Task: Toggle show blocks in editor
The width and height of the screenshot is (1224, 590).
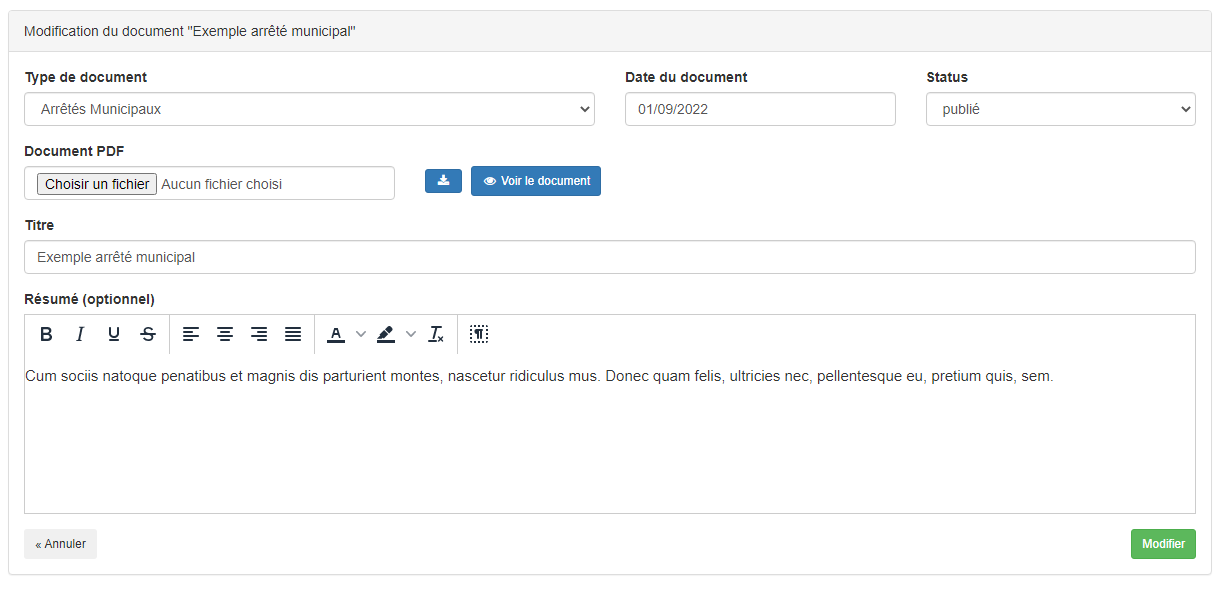Action: coord(479,334)
